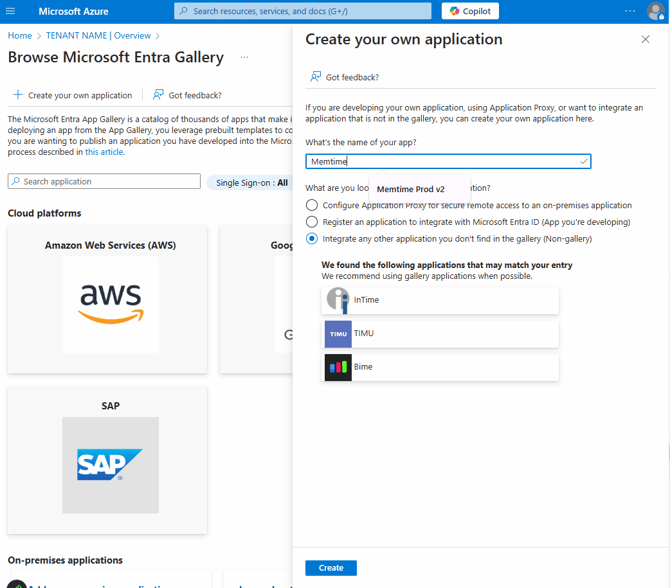Open the 'this article' link
Image resolution: width=670 pixels, height=588 pixels.
click(x=105, y=152)
